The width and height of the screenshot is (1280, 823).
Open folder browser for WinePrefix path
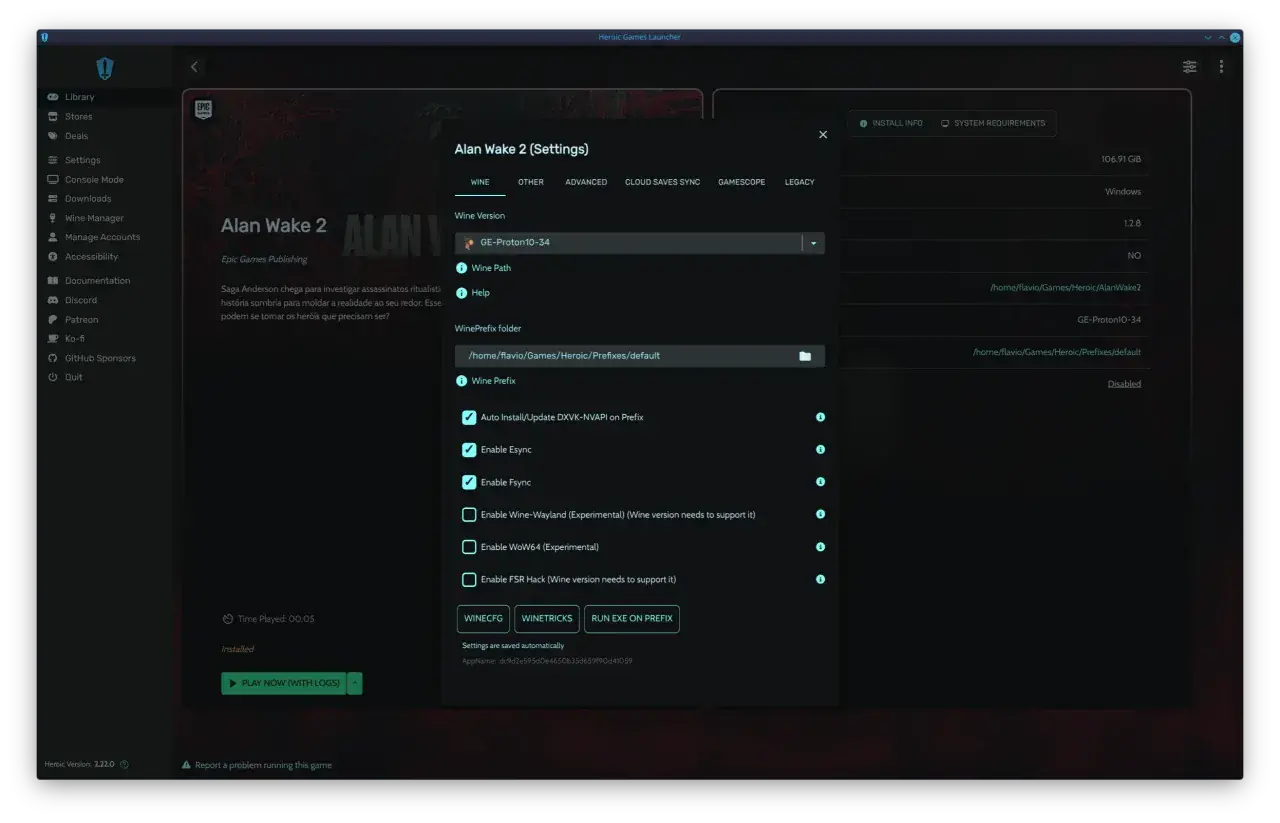tap(805, 356)
